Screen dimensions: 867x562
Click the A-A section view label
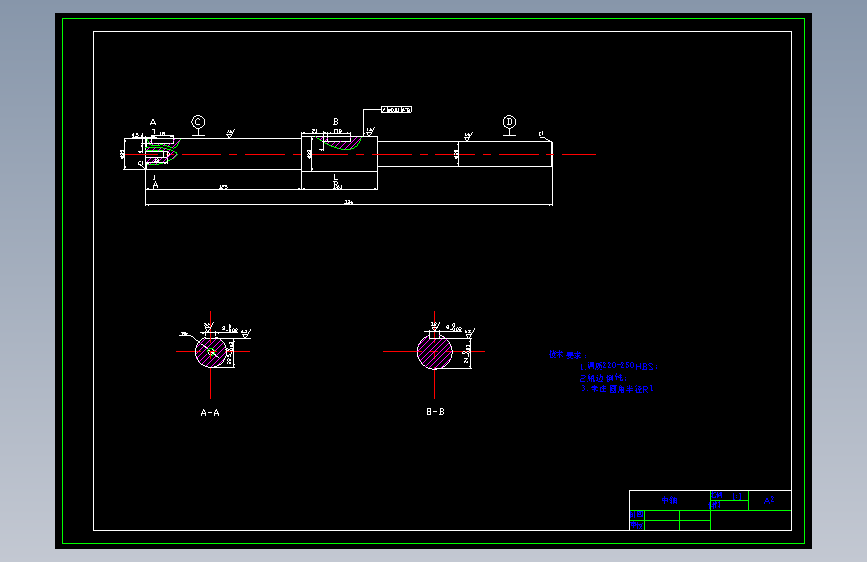[210, 413]
